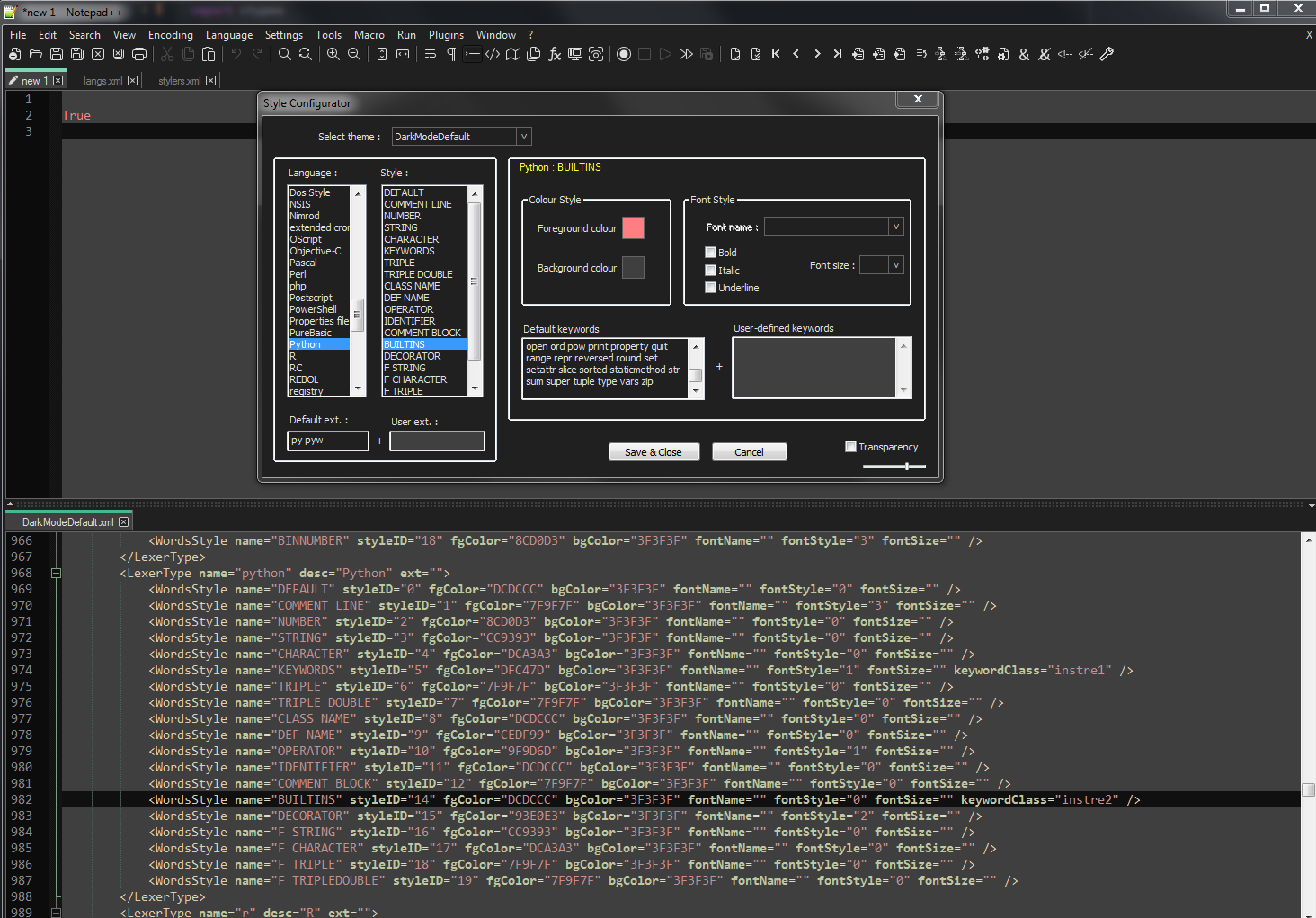Open the Document Map icon

tap(513, 54)
